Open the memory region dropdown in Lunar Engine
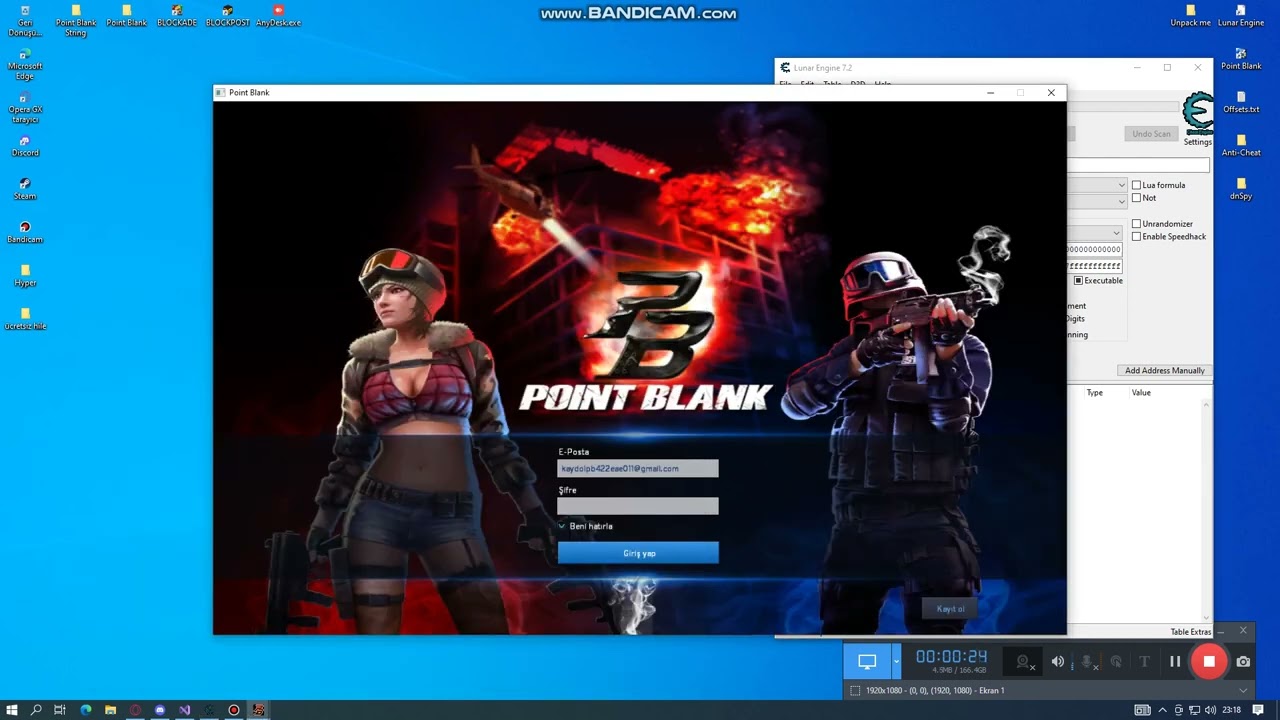 [x=1094, y=233]
